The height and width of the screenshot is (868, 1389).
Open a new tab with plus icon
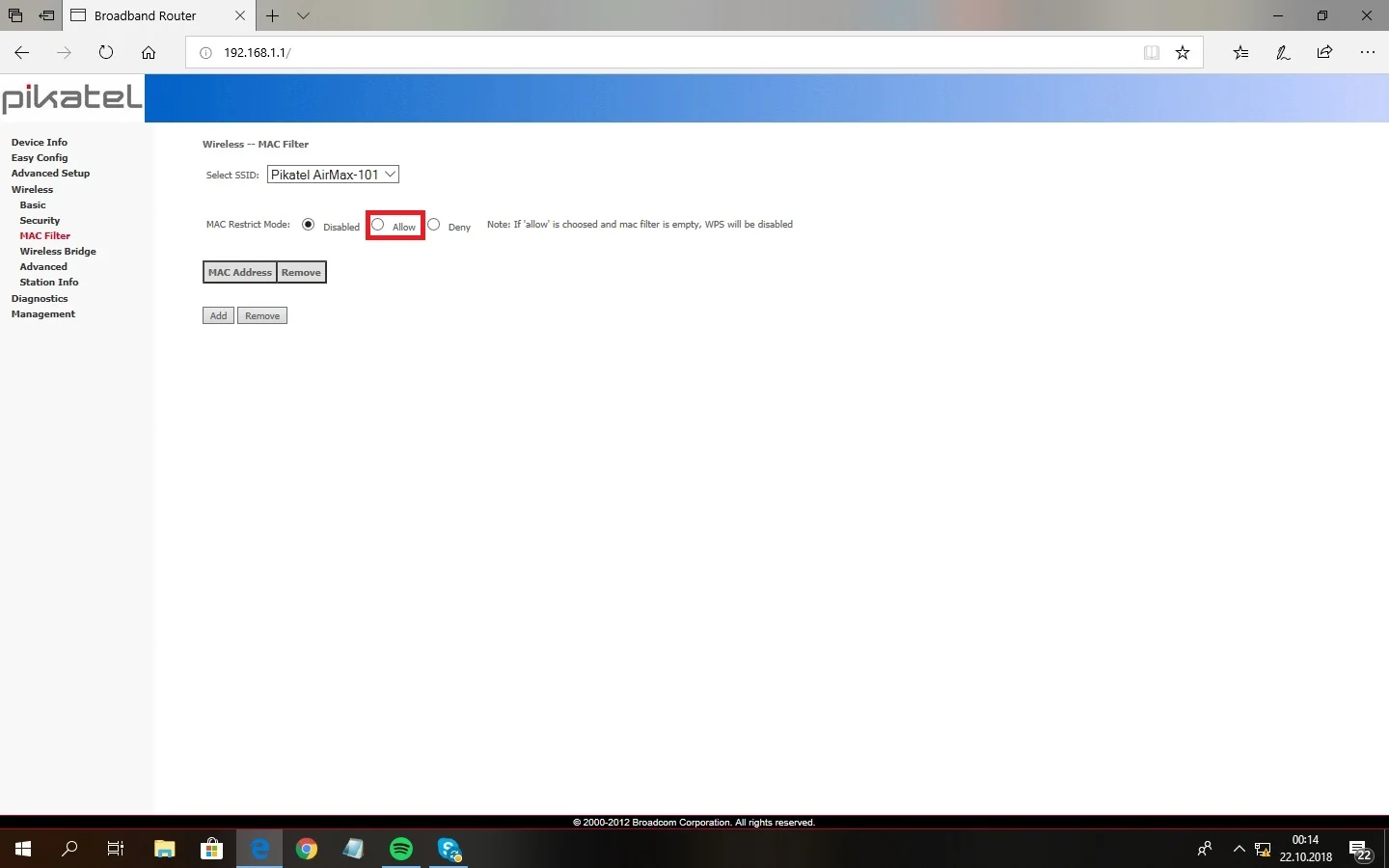(x=273, y=15)
